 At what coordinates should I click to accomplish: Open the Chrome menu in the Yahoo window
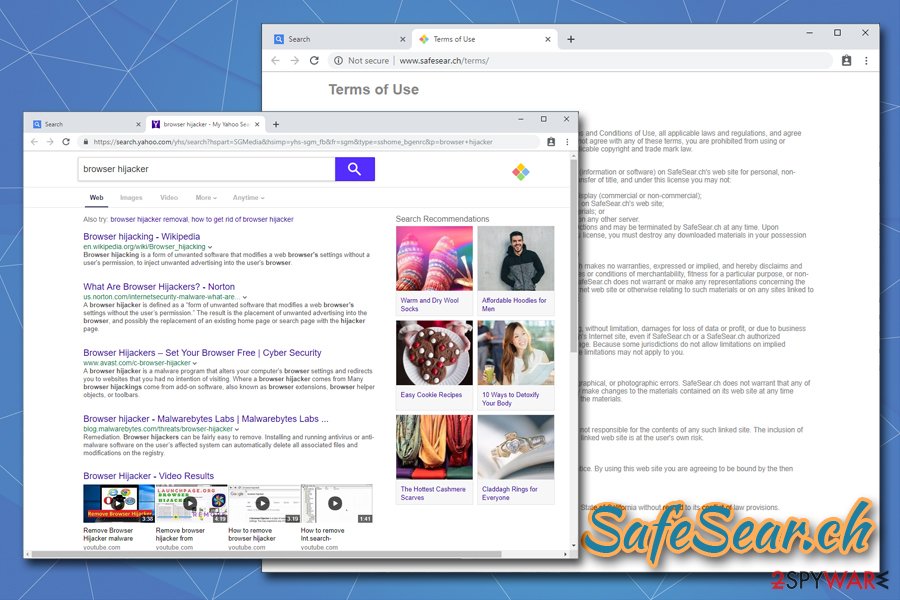(x=567, y=142)
